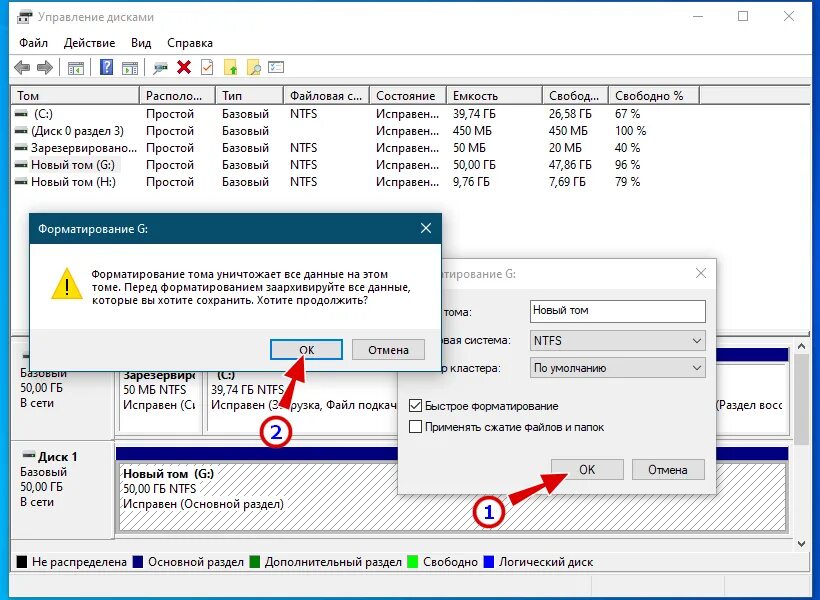Click the volume label field Новый том
Viewport: 820px width, 600px height.
(618, 311)
